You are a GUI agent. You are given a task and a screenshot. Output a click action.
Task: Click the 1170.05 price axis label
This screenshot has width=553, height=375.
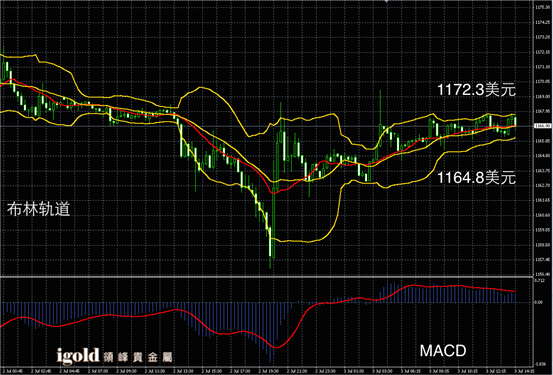click(542, 81)
